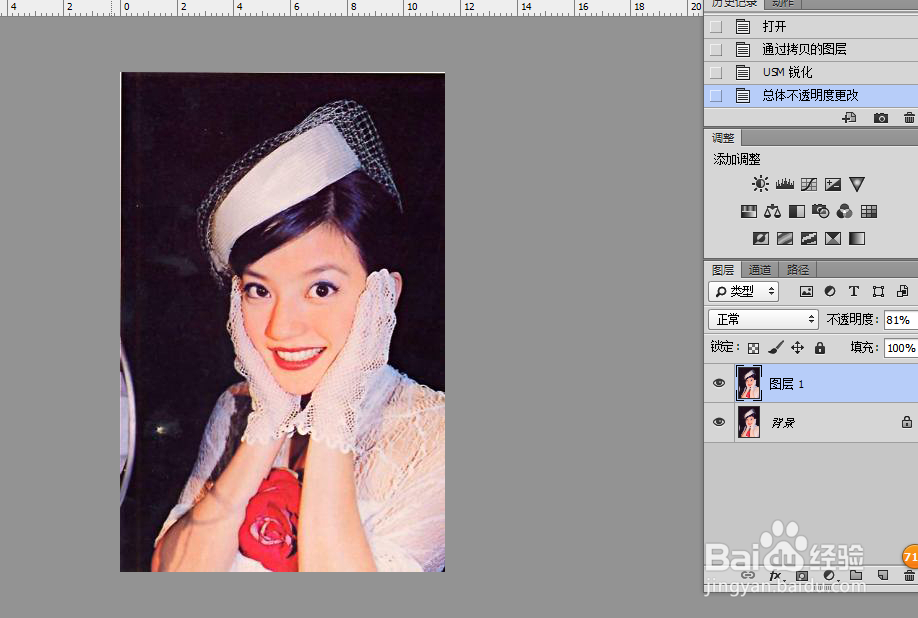918x618 pixels.
Task: Hide 背景 layer with its eye icon
Action: [x=719, y=422]
